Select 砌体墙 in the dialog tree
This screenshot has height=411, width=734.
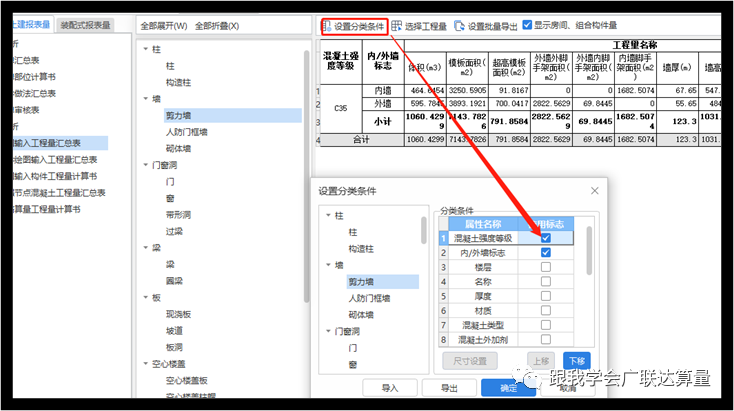click(x=361, y=315)
